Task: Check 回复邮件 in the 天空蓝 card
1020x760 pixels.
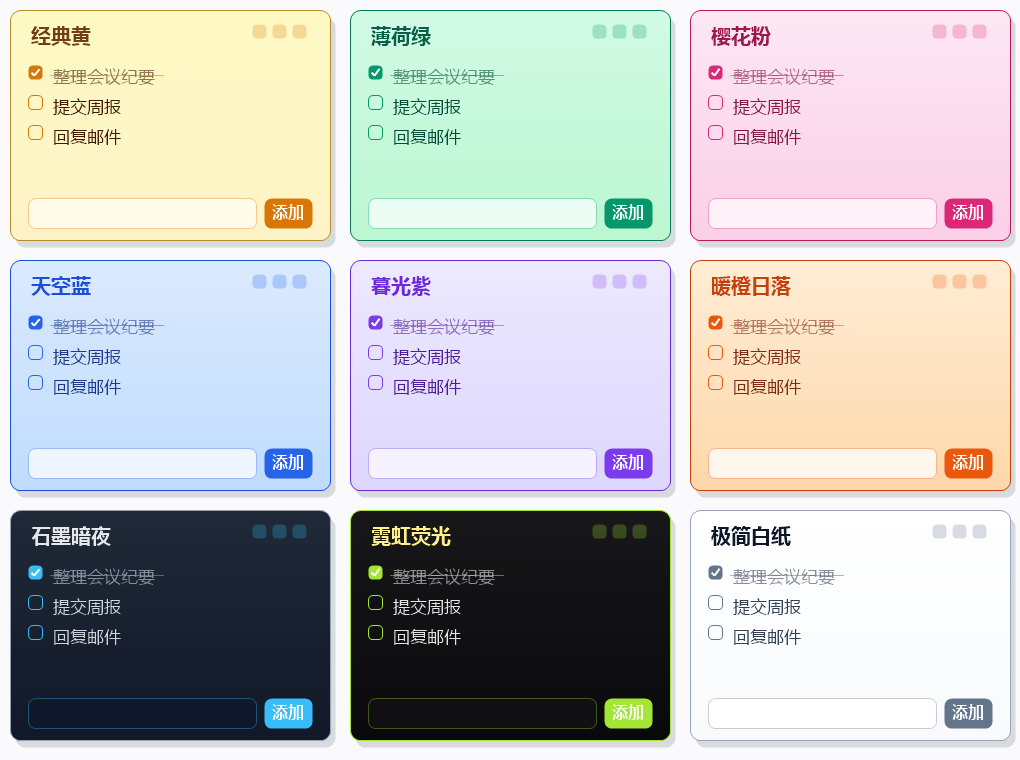Action: point(36,383)
